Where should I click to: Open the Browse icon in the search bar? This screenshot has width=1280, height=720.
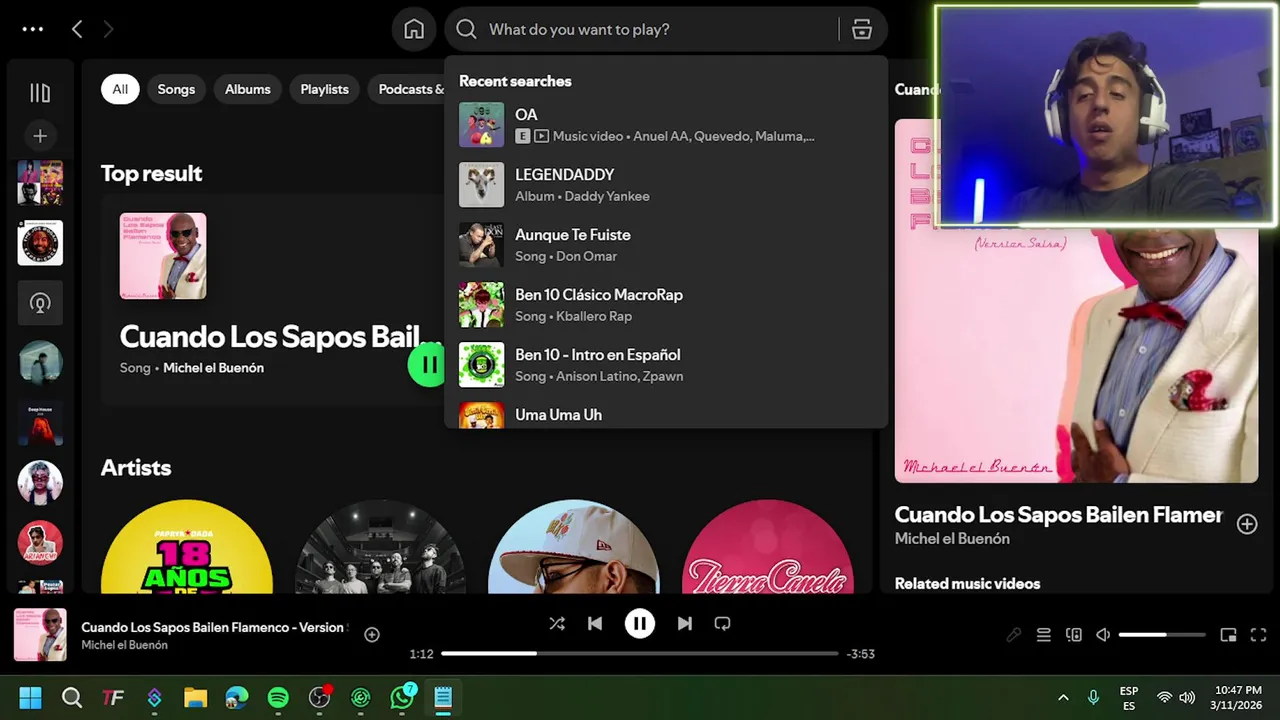[862, 29]
